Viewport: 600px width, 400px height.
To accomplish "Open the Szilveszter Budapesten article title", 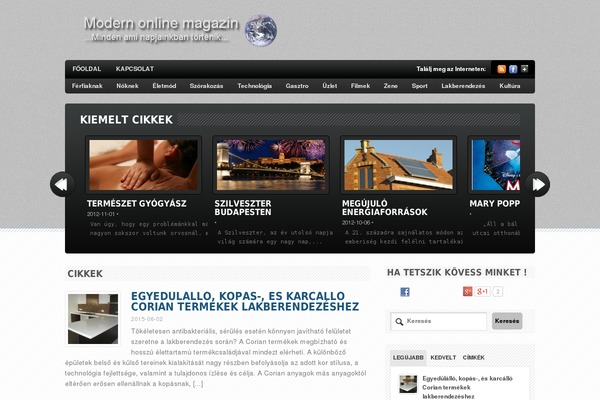I will 243,208.
